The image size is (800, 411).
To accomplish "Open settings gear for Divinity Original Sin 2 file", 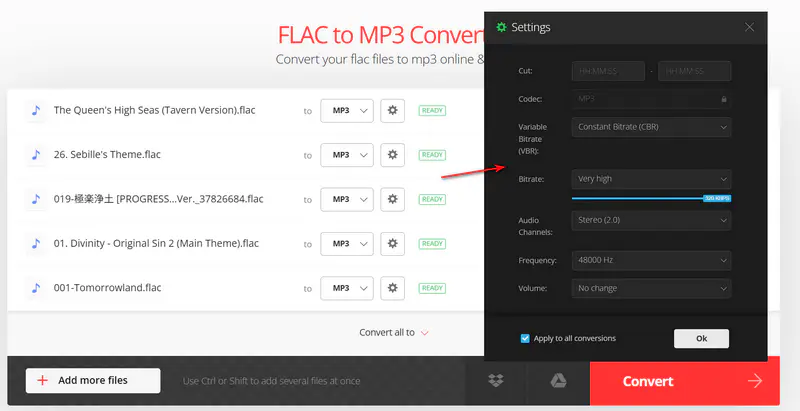I will pyautogui.click(x=392, y=244).
